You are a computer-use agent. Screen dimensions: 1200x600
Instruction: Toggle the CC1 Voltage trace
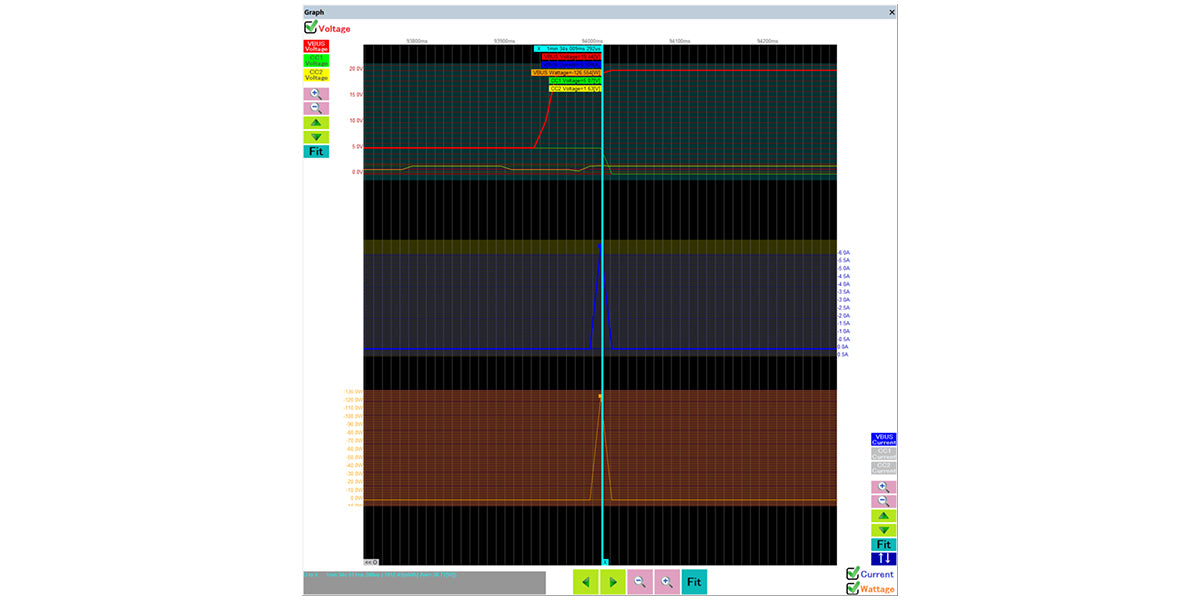coord(316,60)
